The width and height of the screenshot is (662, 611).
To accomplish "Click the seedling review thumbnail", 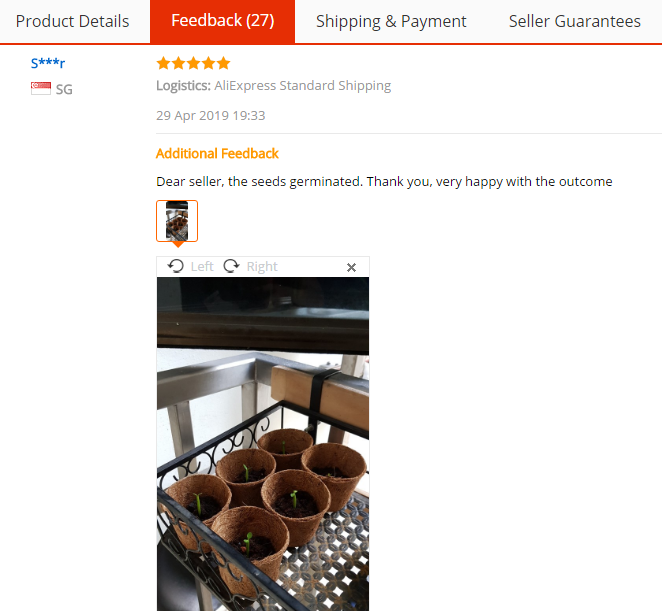I will (177, 220).
